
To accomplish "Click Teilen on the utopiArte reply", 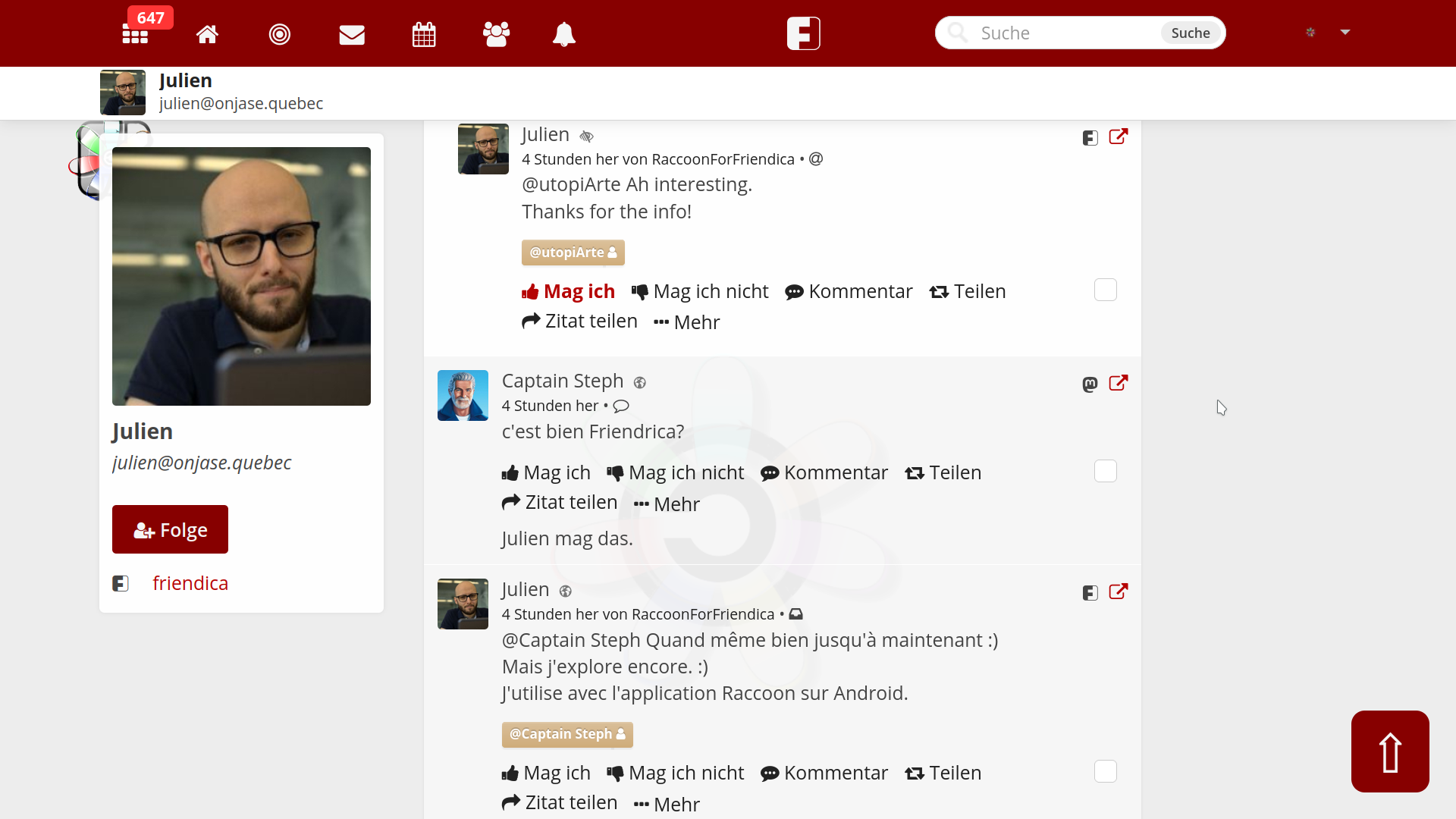I will (x=968, y=291).
